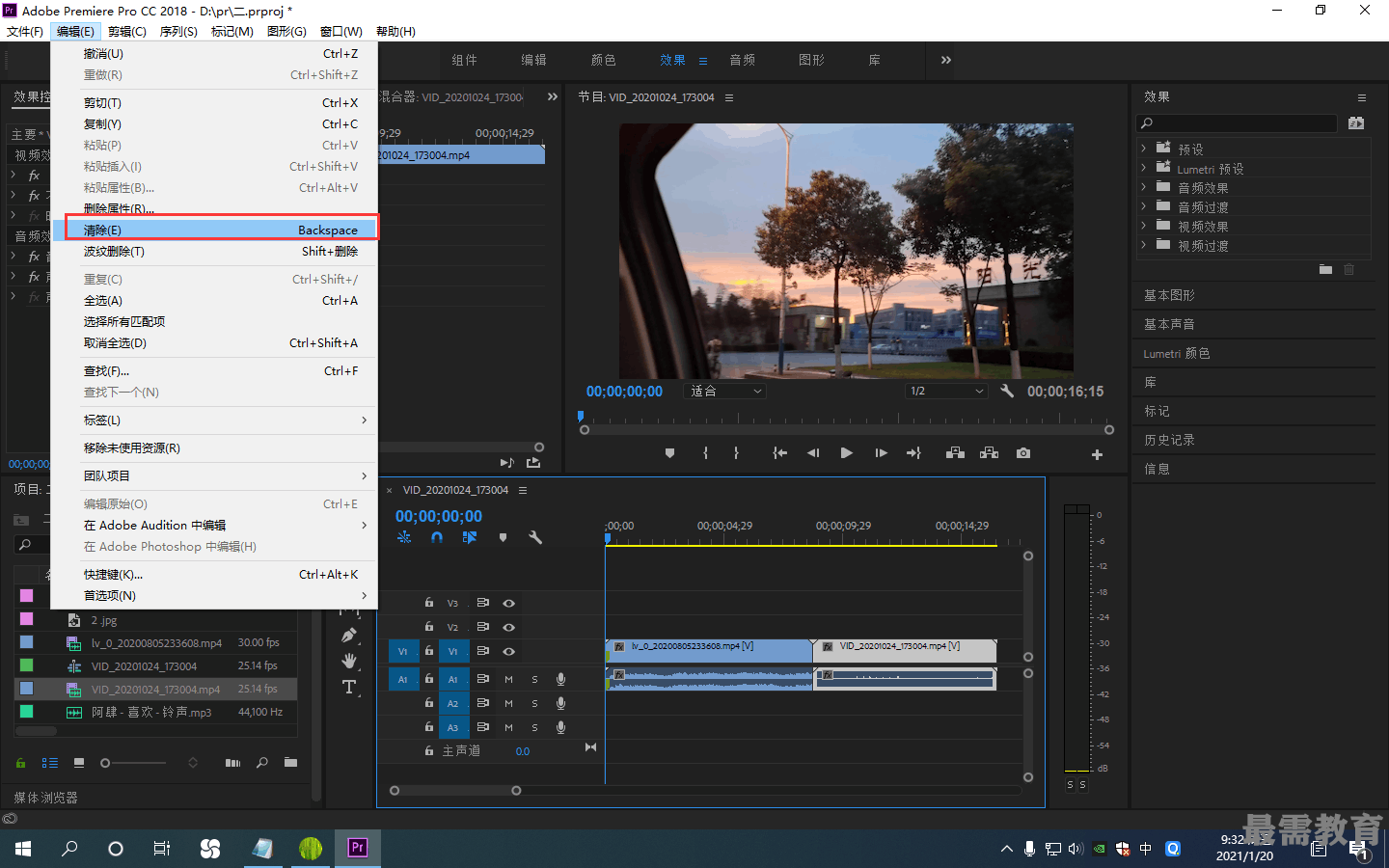The image size is (1389, 868).
Task: Click Step Back one frame icon
Action: [x=813, y=453]
